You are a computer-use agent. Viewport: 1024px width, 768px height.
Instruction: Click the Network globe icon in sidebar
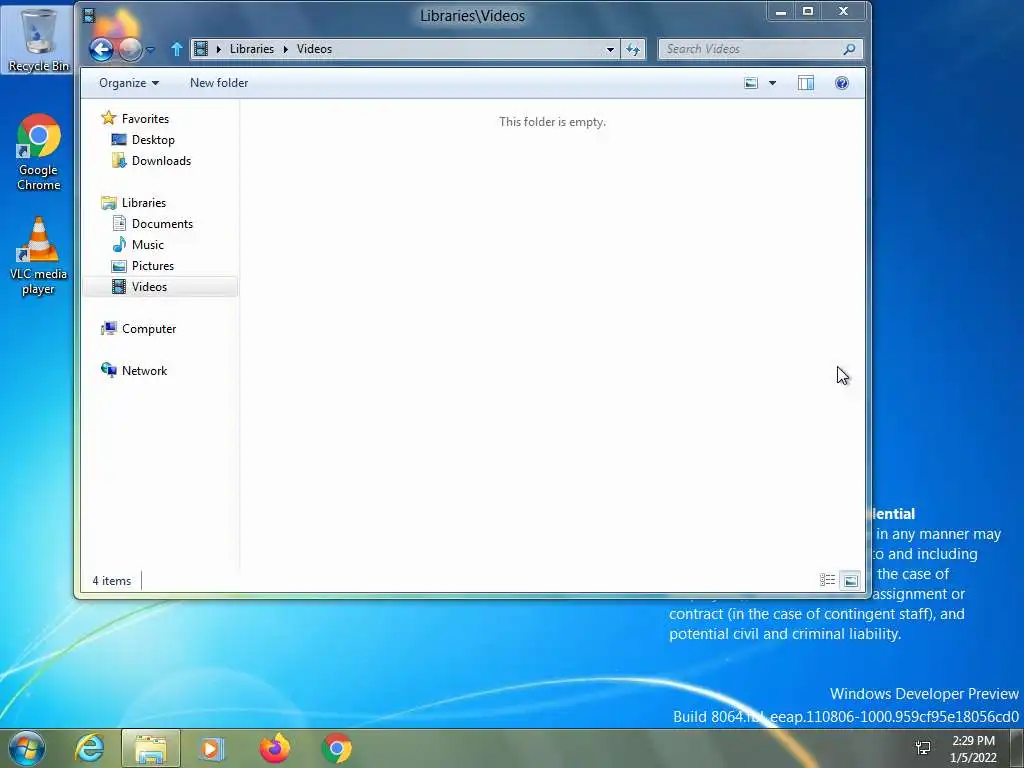click(108, 370)
